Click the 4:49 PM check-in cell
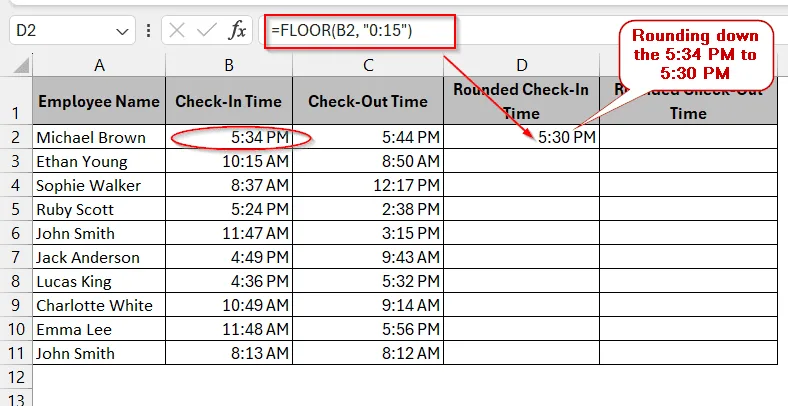 [229, 257]
